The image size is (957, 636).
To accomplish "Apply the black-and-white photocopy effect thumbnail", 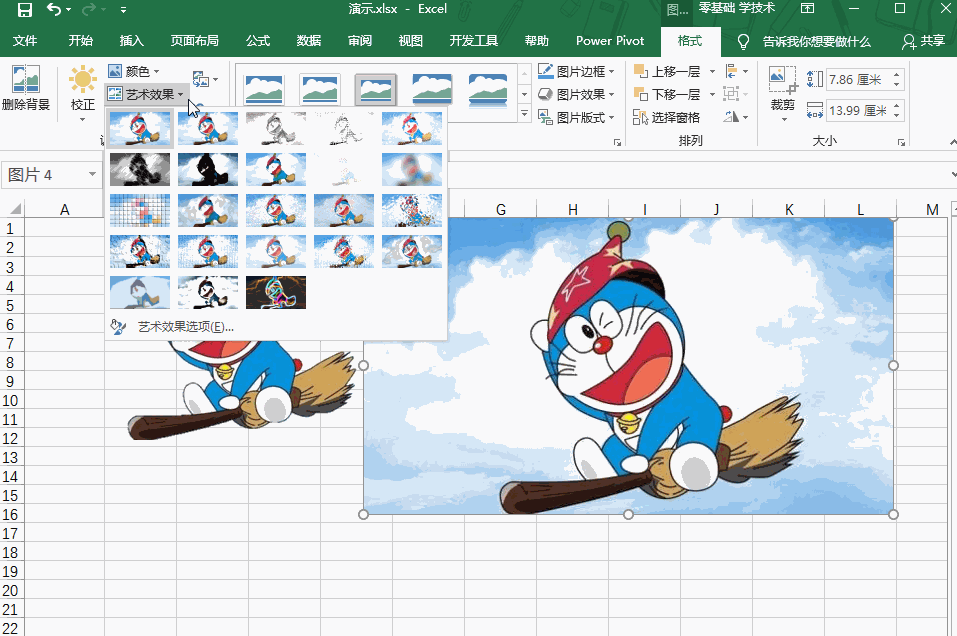I will point(208,292).
